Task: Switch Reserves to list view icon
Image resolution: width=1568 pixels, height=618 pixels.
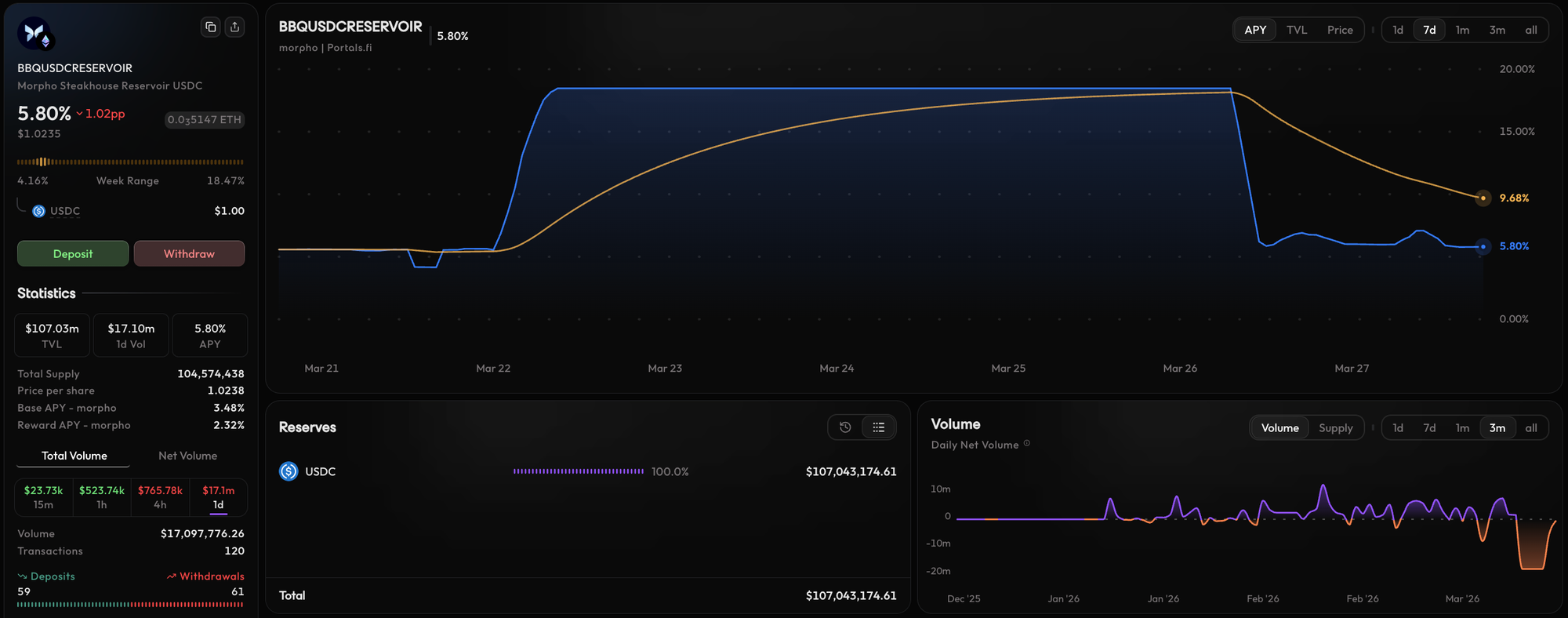Action: click(x=879, y=427)
